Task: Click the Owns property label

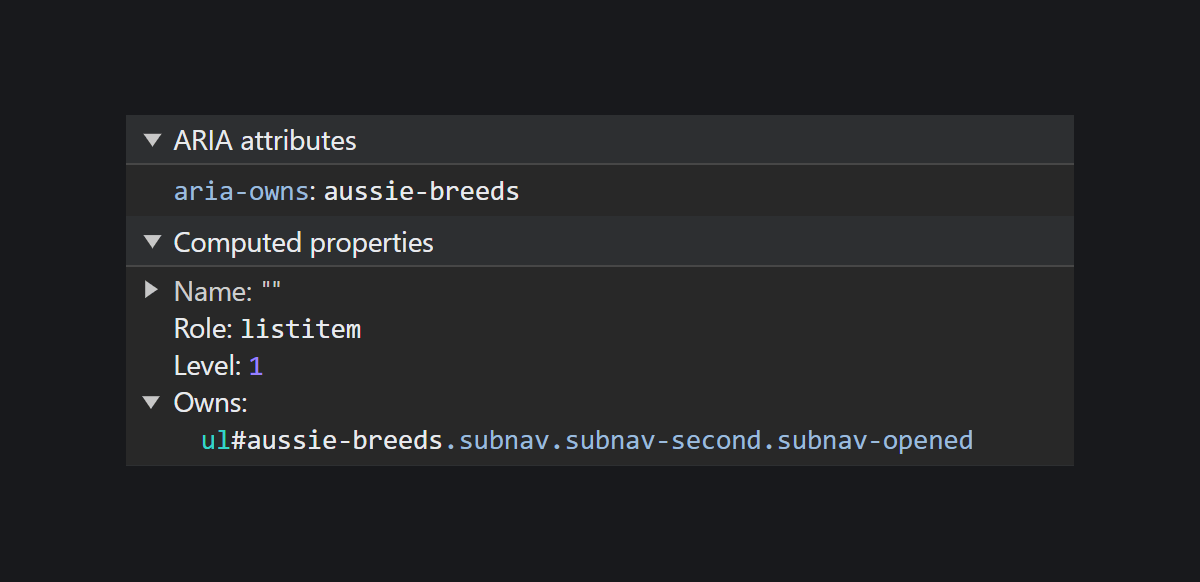Action: 208,403
